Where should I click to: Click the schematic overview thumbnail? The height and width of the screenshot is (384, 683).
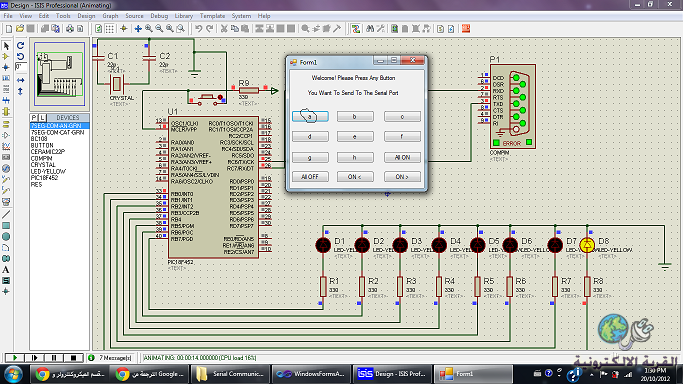coord(59,74)
